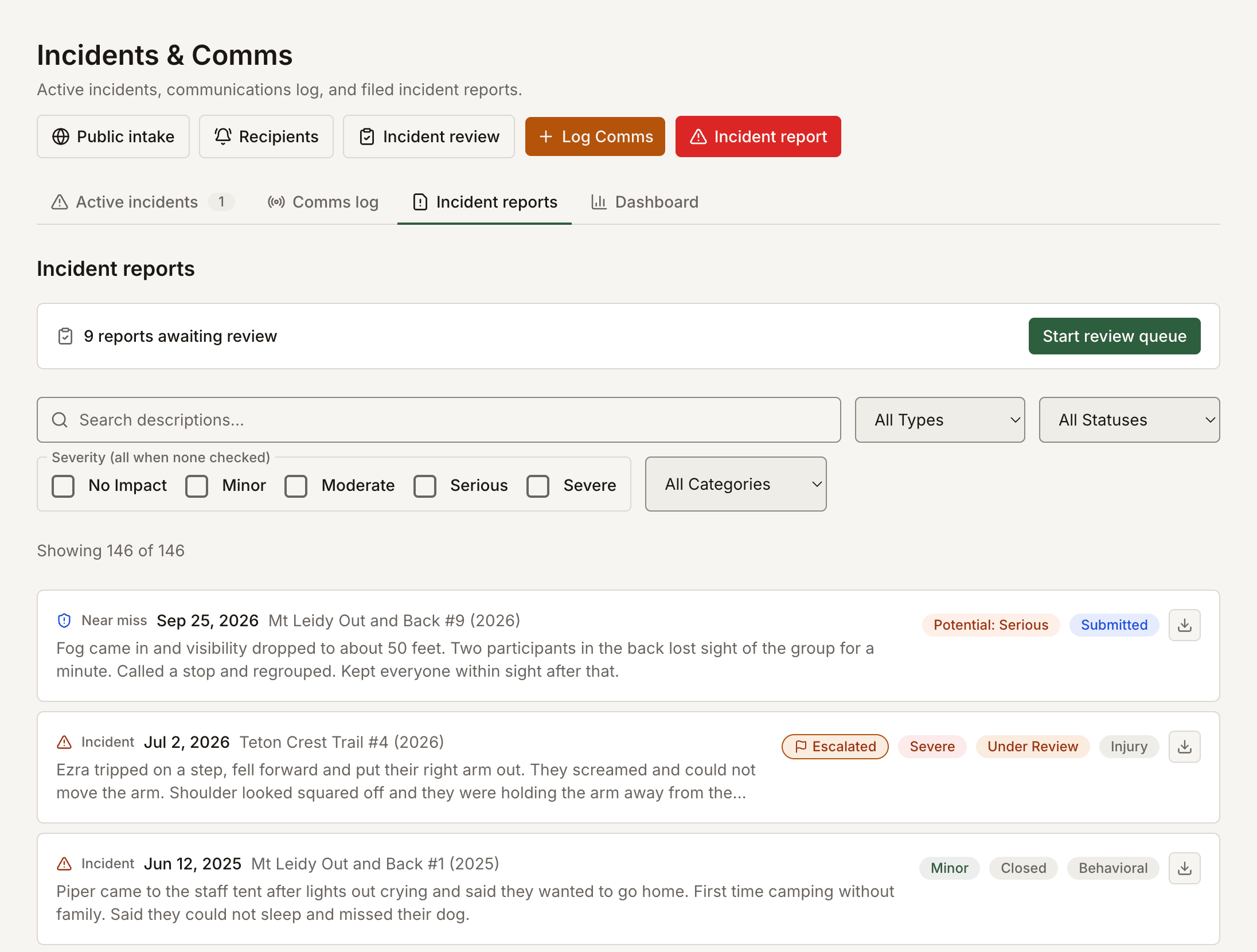This screenshot has width=1257, height=952.
Task: Click the plus icon in Log Comms
Action: 546,136
